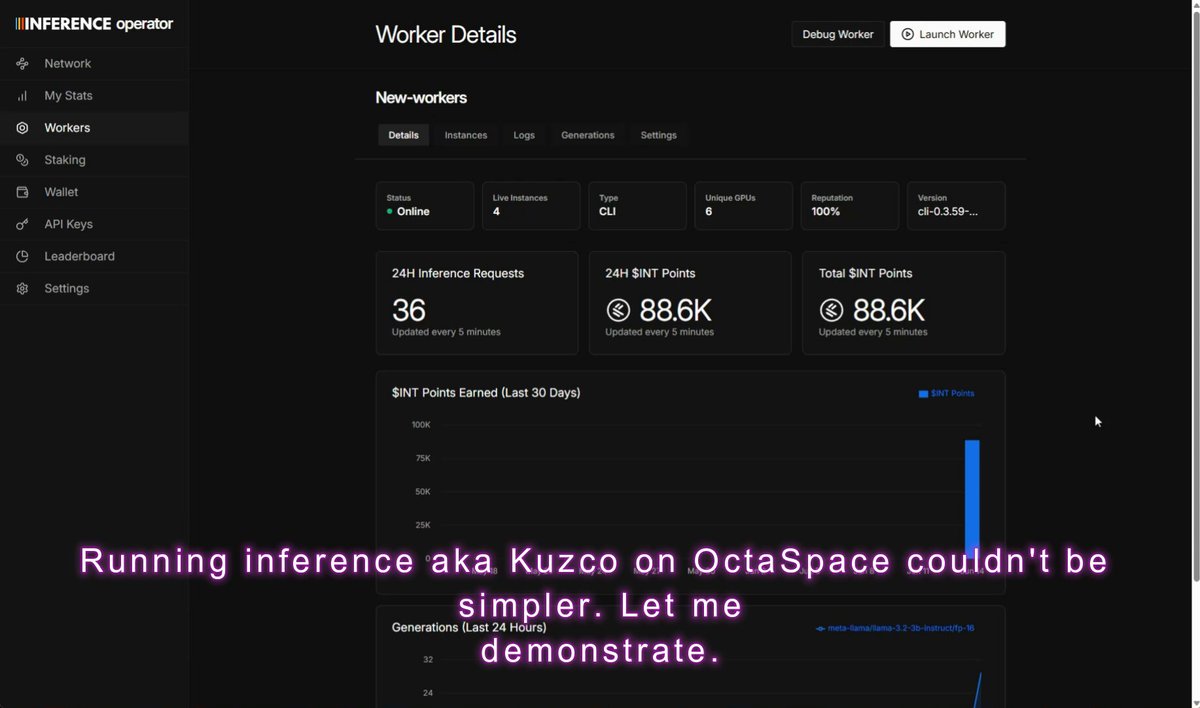Open Settings from the sidebar

(x=94, y=288)
